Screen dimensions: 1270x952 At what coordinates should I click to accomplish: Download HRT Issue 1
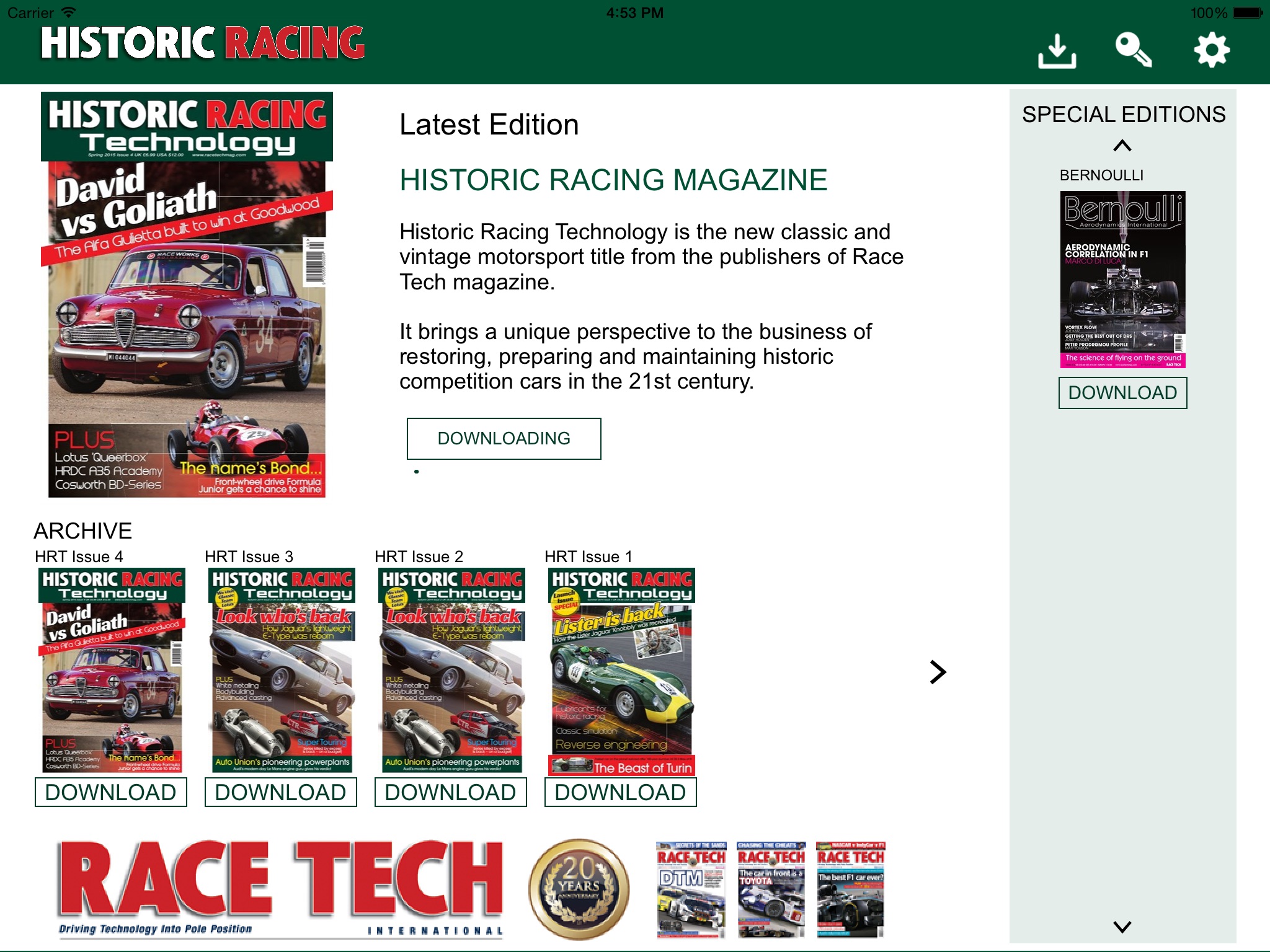[621, 792]
